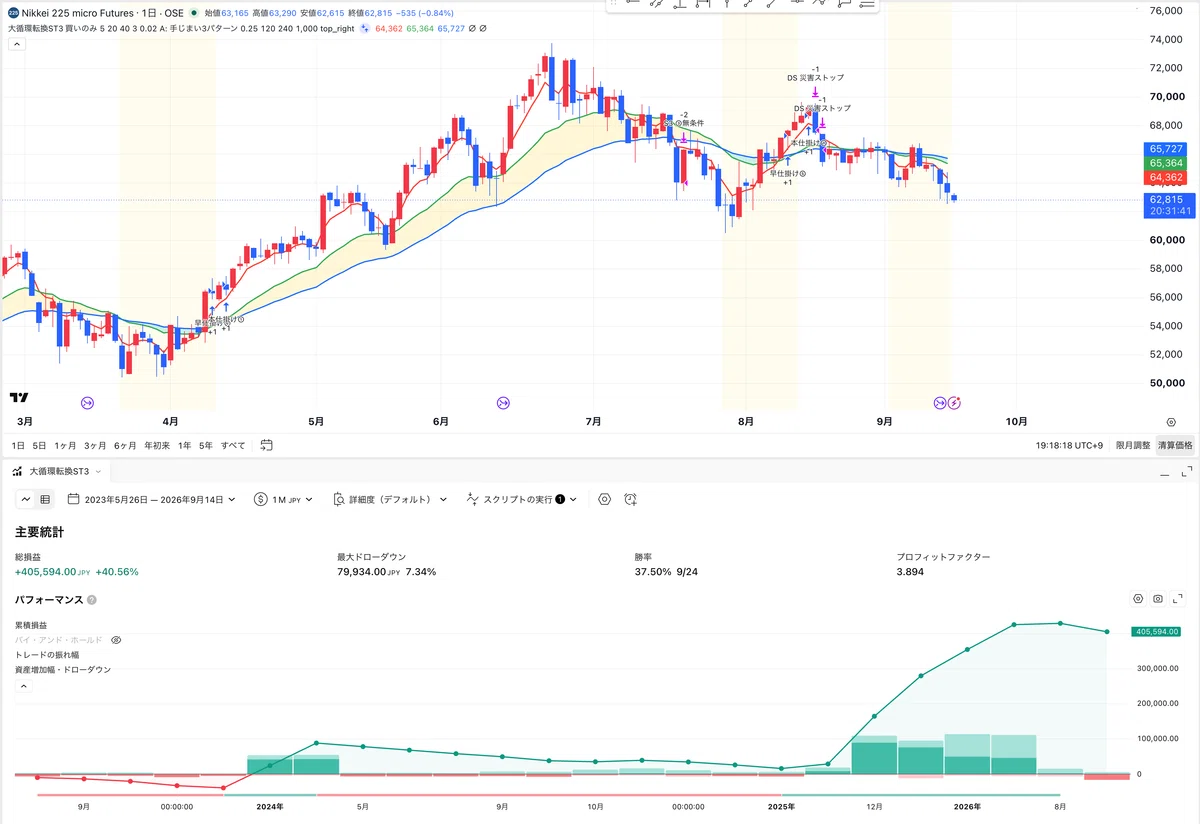The width and height of the screenshot is (1200, 824).
Task: Open performance chart settings icon
Action: click(x=1137, y=599)
